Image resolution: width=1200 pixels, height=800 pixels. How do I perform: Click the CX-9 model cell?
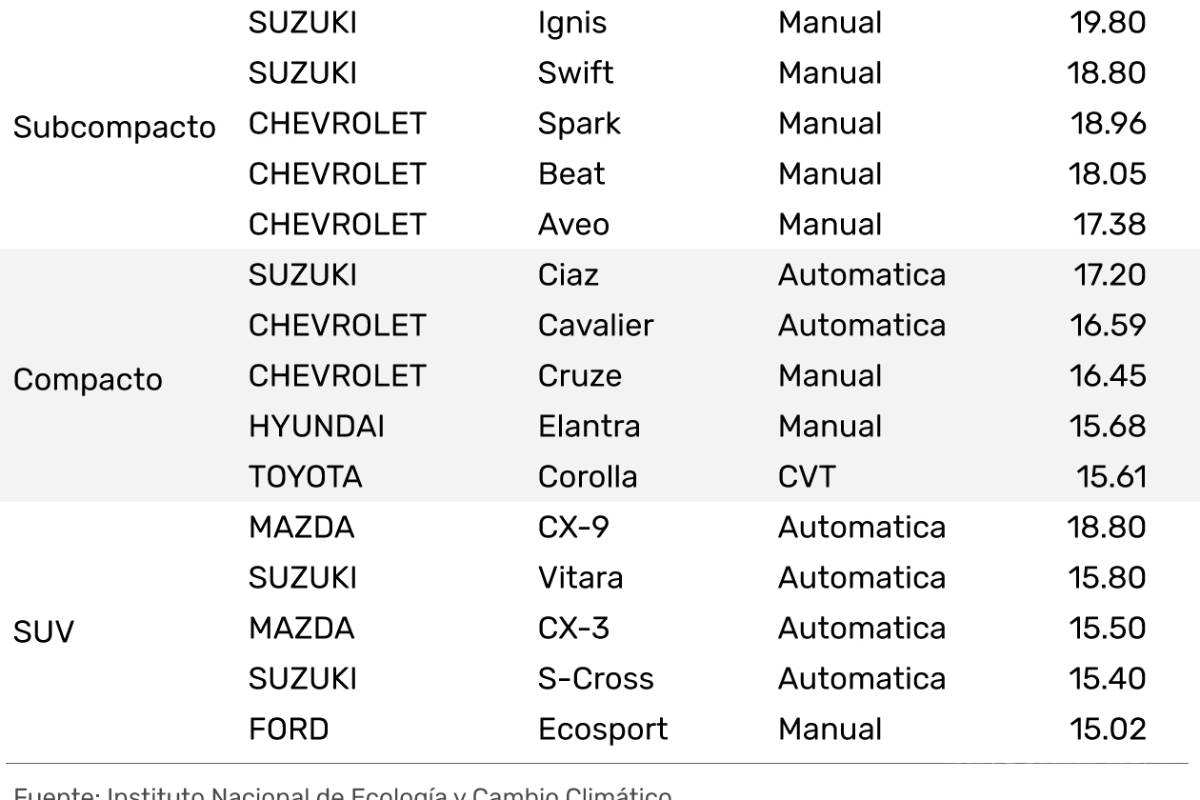click(573, 527)
